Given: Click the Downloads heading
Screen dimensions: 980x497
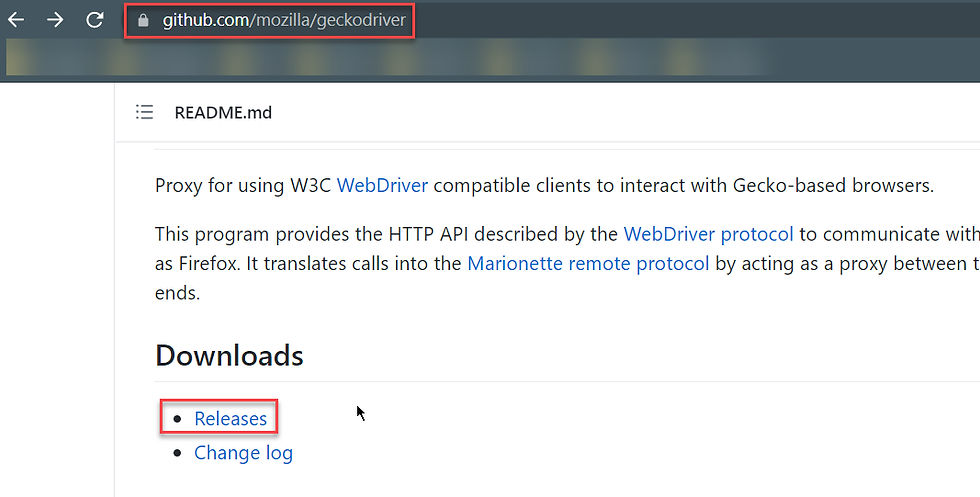Looking at the screenshot, I should 229,356.
